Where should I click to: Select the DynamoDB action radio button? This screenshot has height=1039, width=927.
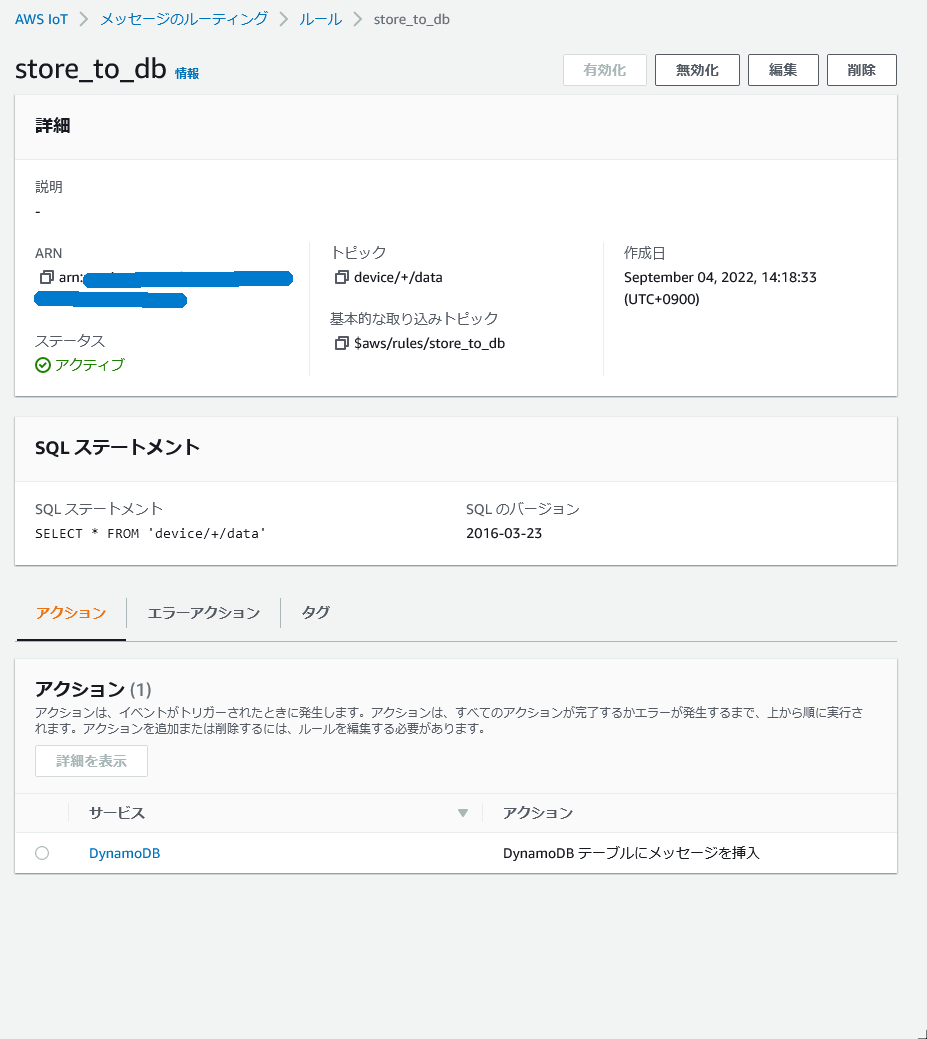(x=42, y=853)
